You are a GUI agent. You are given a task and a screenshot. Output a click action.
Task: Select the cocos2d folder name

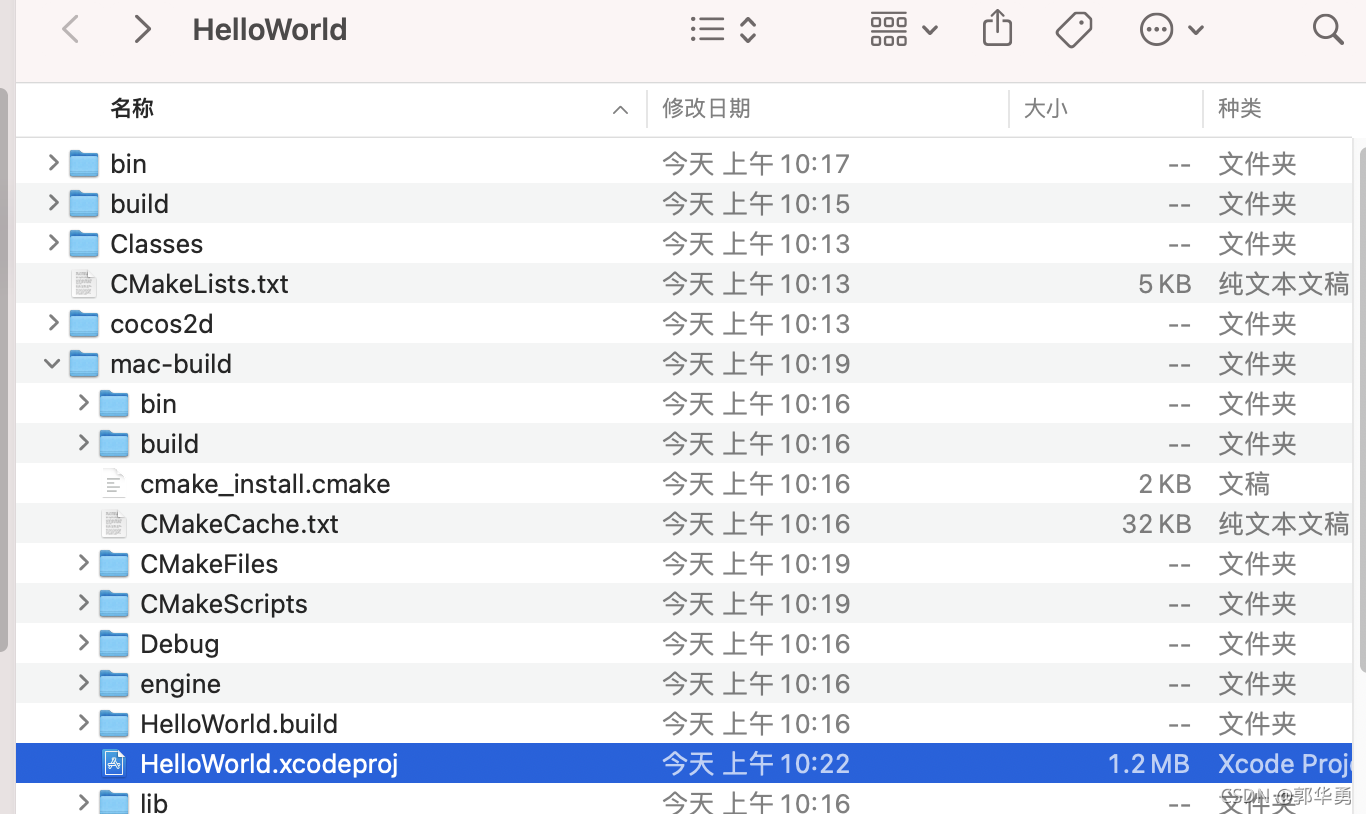click(161, 324)
